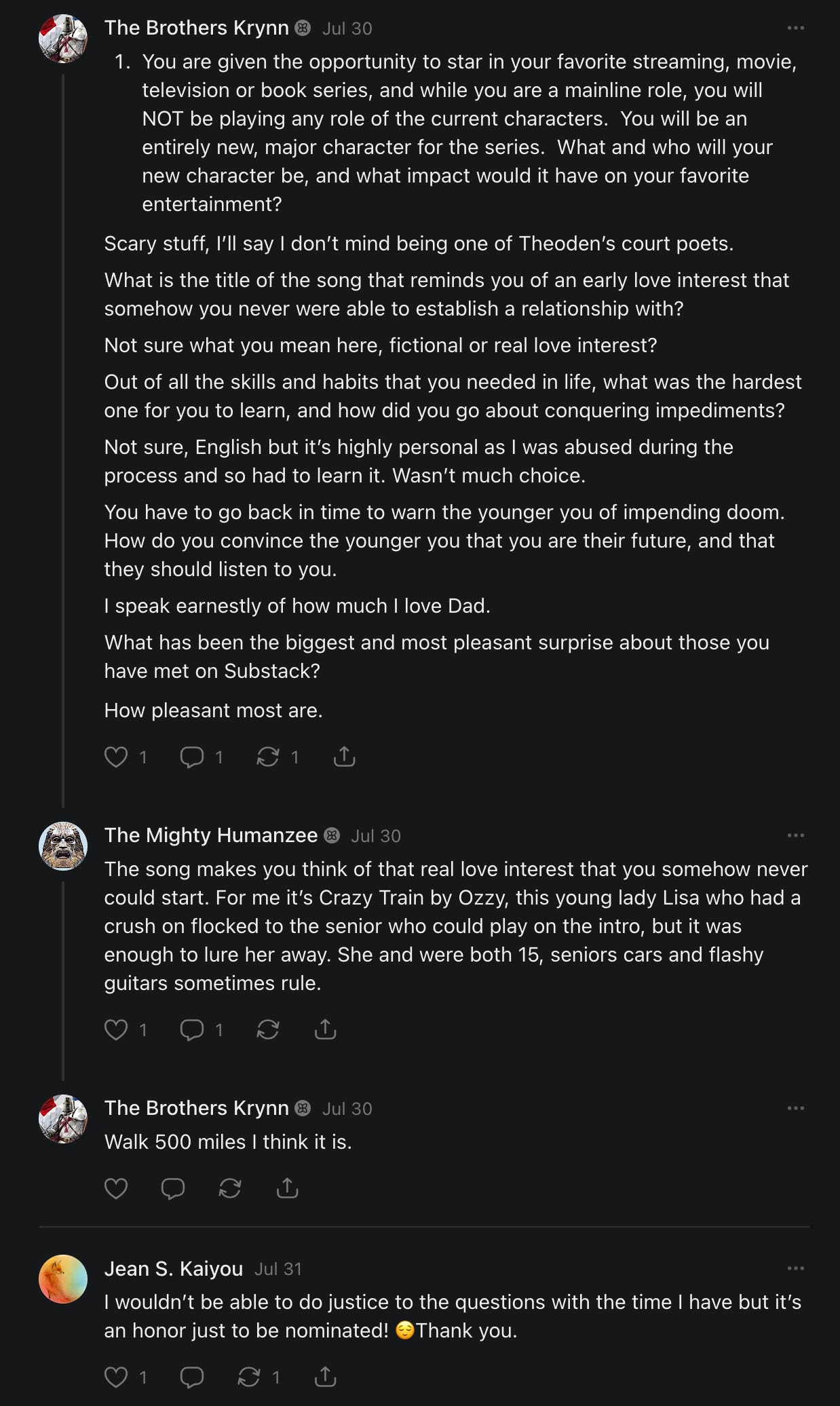This screenshot has width=840, height=1406.
Task: Open Jean S. Kaiyou's profile name link
Action: pos(174,1268)
